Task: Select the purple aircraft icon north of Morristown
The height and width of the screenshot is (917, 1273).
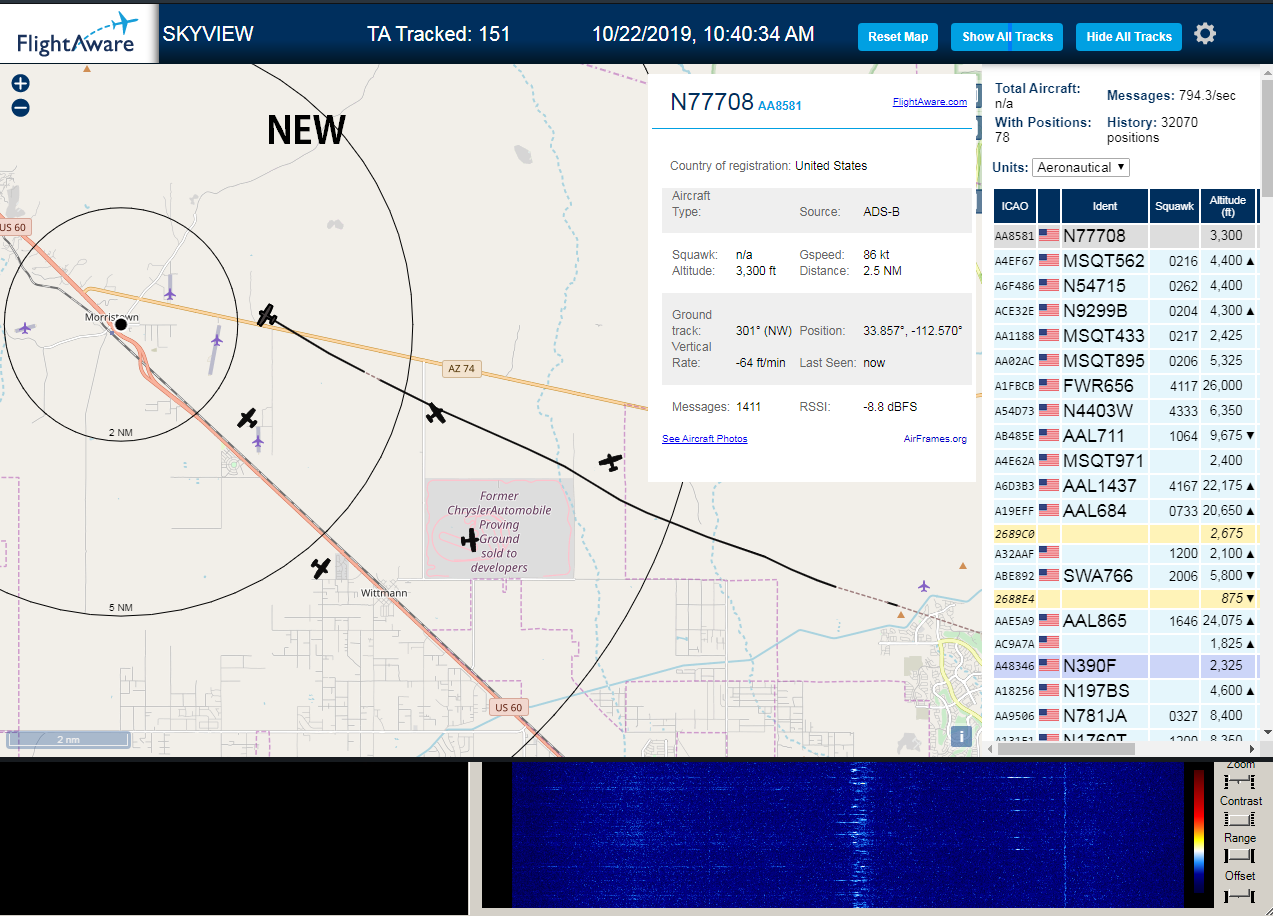Action: 170,293
